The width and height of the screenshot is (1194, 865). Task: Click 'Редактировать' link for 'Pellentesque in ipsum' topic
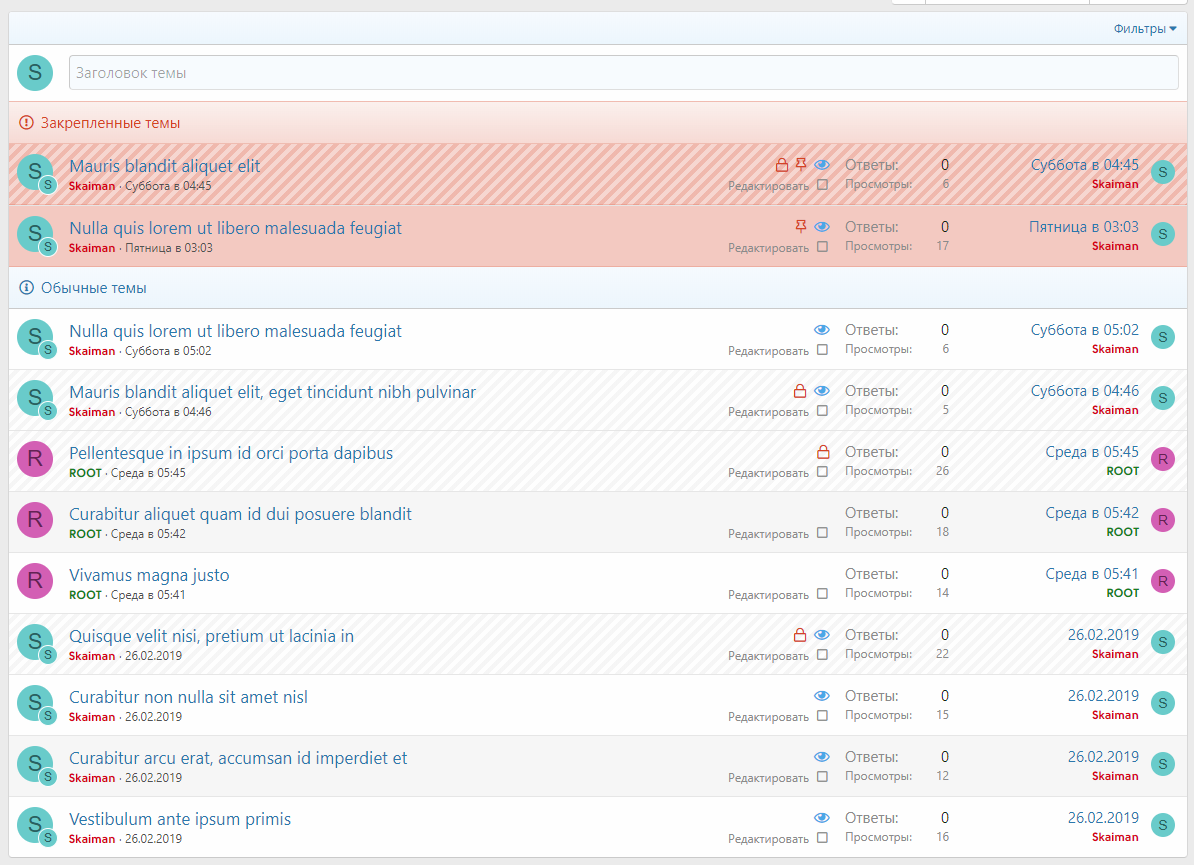pyautogui.click(x=768, y=473)
